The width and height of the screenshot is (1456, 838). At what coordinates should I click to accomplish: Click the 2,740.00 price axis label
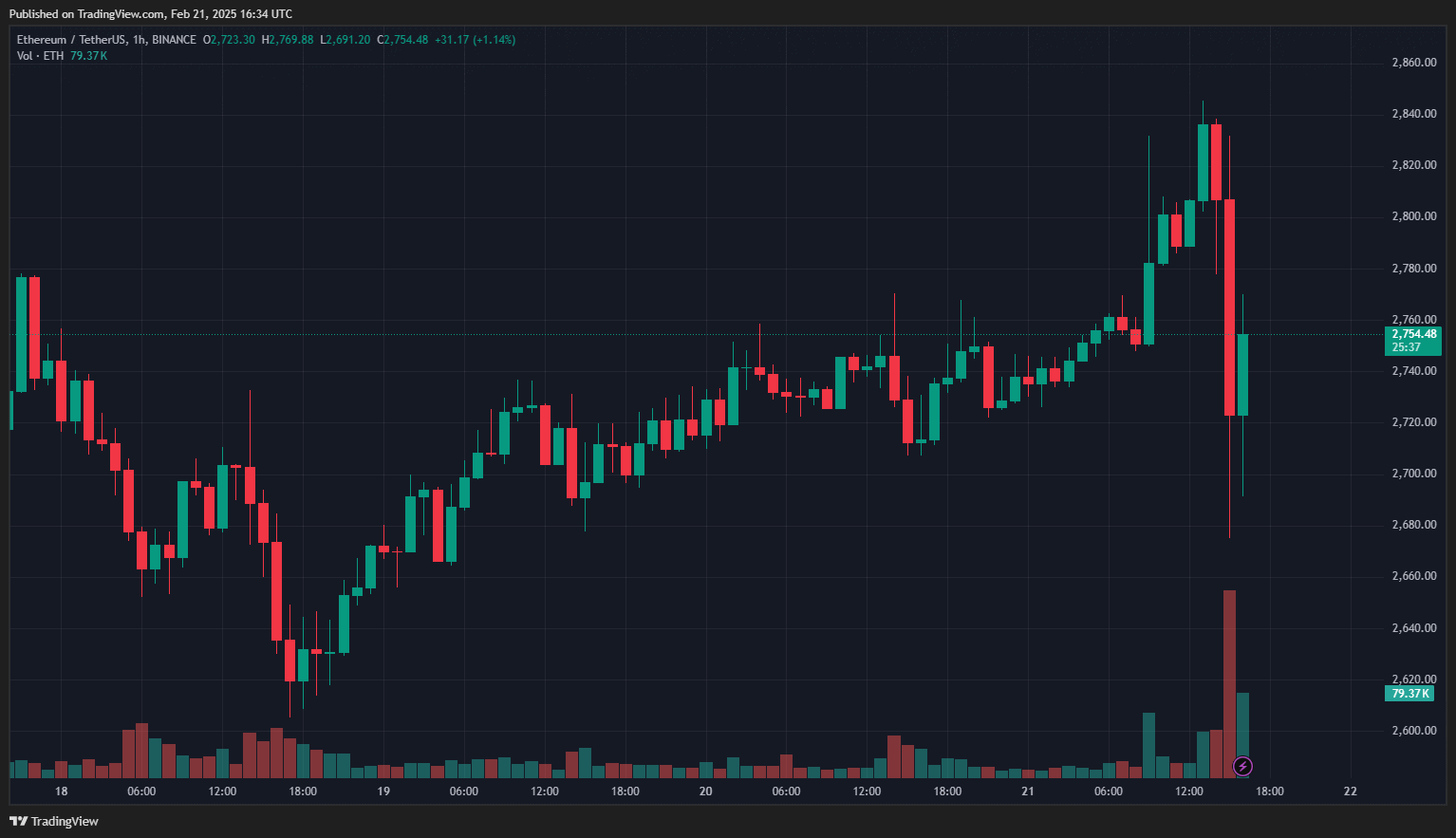tap(1413, 371)
